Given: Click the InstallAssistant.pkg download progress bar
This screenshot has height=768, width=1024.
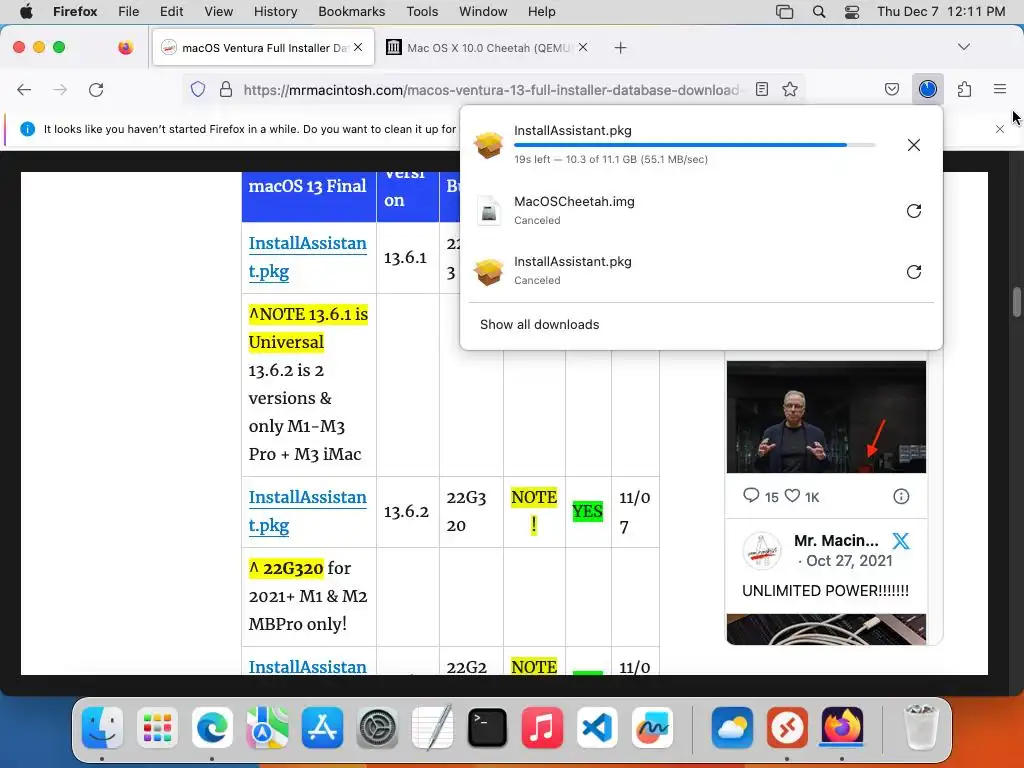Looking at the screenshot, I should (x=695, y=144).
